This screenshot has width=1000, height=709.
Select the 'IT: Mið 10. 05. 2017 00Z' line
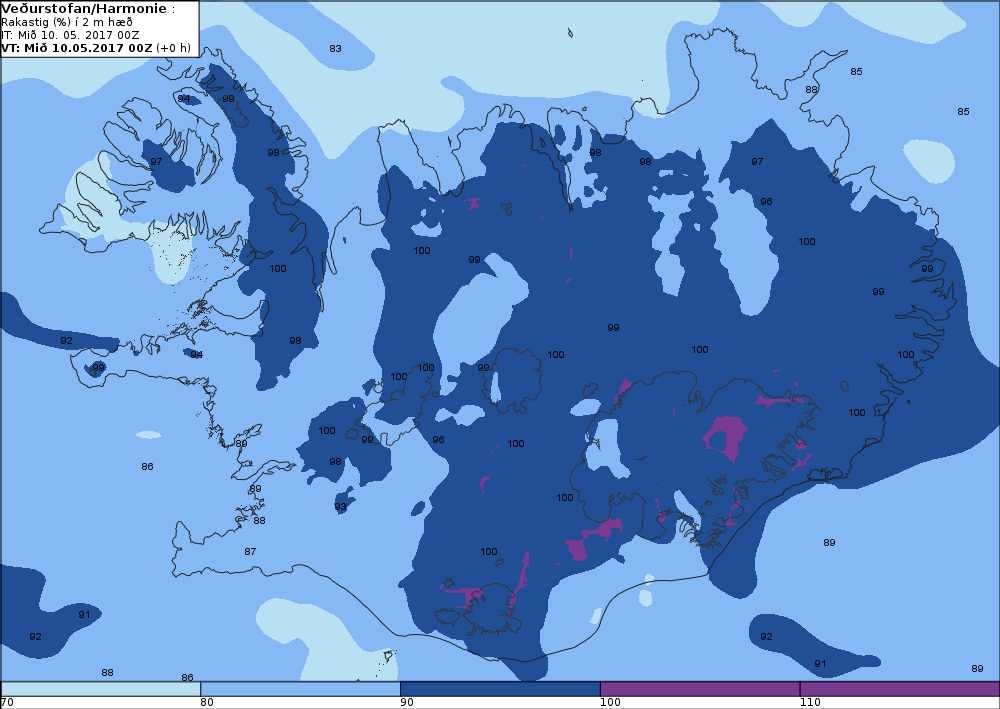click(70, 35)
